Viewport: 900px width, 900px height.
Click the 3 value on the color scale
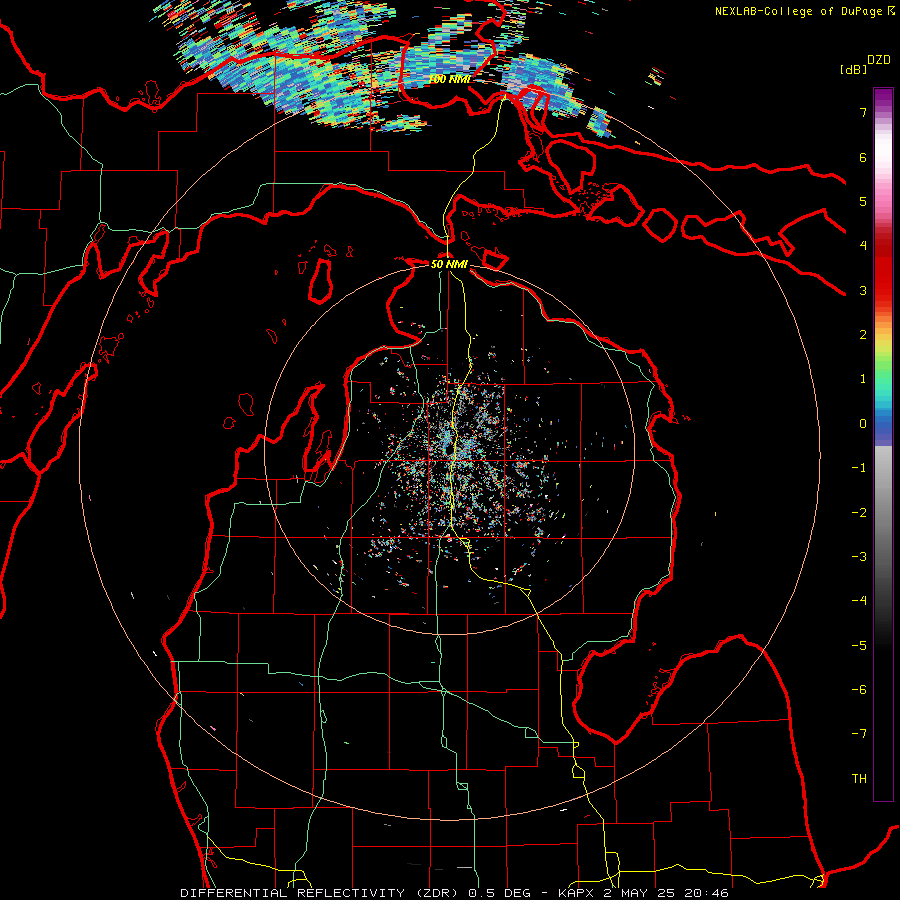(863, 290)
